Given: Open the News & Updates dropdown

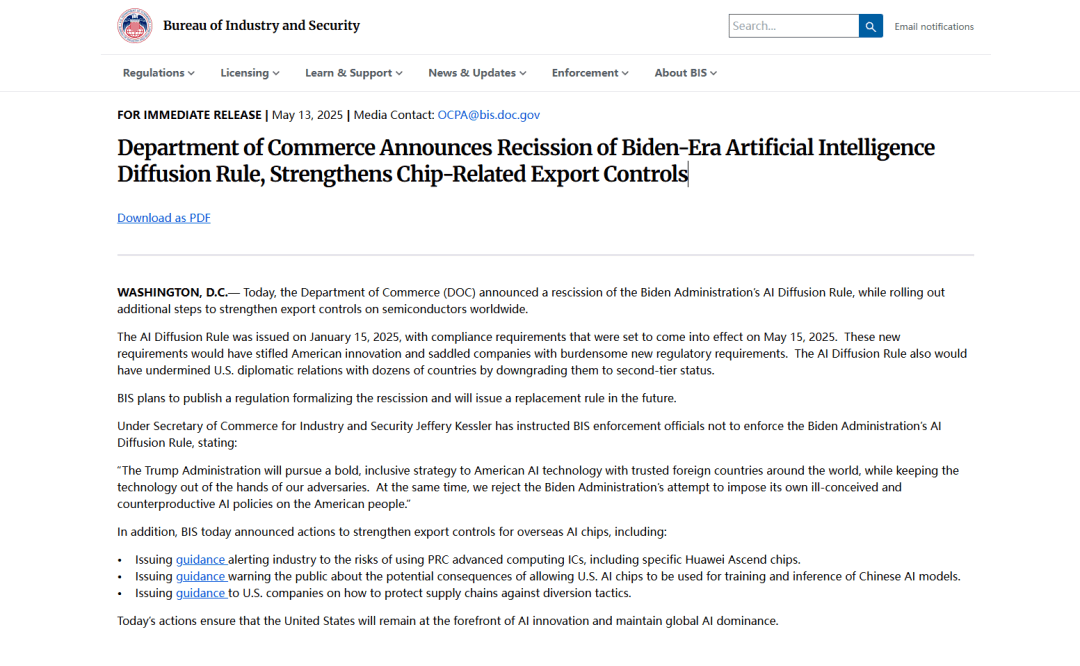Looking at the screenshot, I should pyautogui.click(x=476, y=73).
